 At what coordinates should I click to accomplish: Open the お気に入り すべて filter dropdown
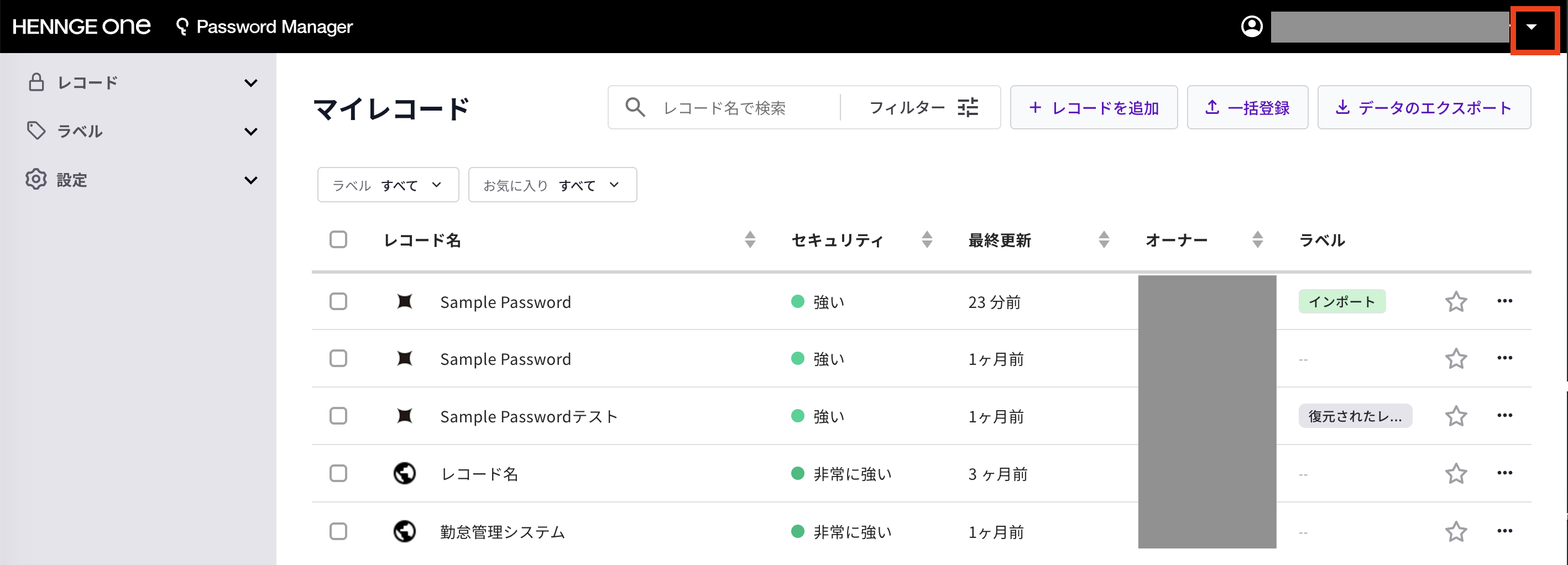point(552,185)
